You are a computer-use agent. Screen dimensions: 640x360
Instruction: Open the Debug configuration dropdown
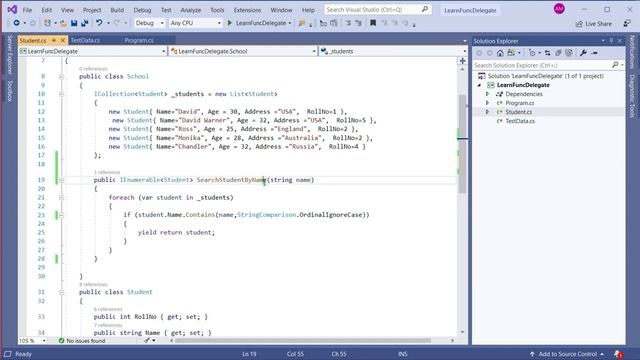(x=149, y=23)
